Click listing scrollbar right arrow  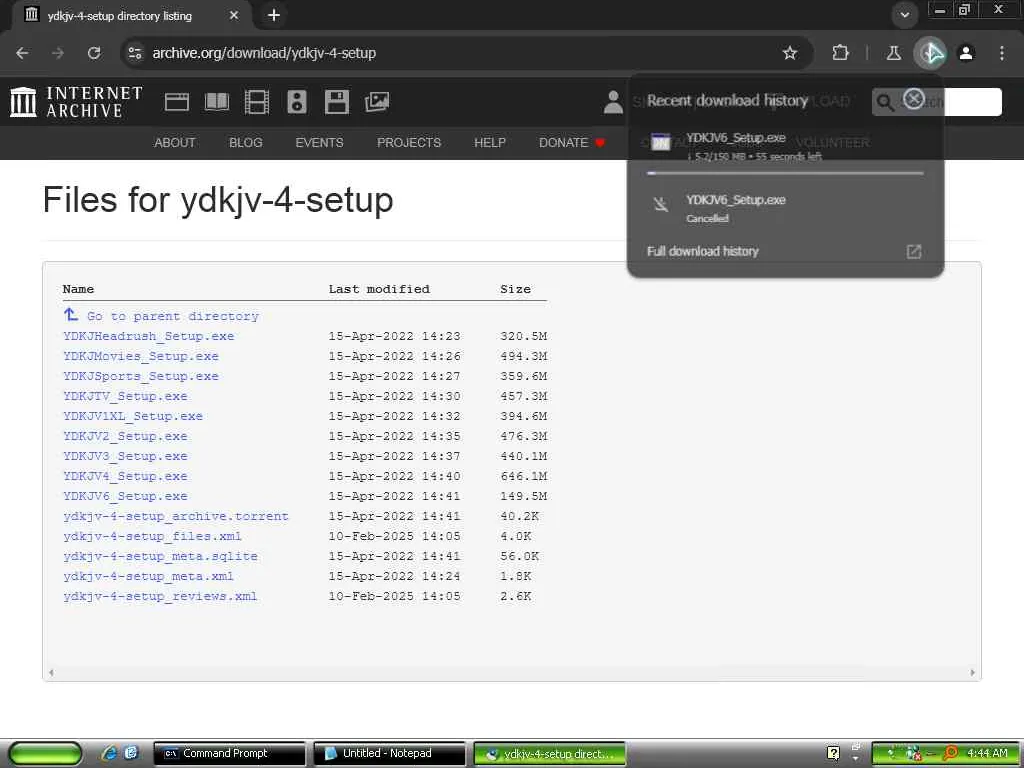coord(972,672)
